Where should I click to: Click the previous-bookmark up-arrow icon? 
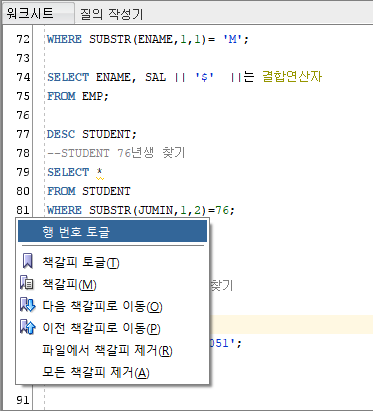pyautogui.click(x=27, y=326)
